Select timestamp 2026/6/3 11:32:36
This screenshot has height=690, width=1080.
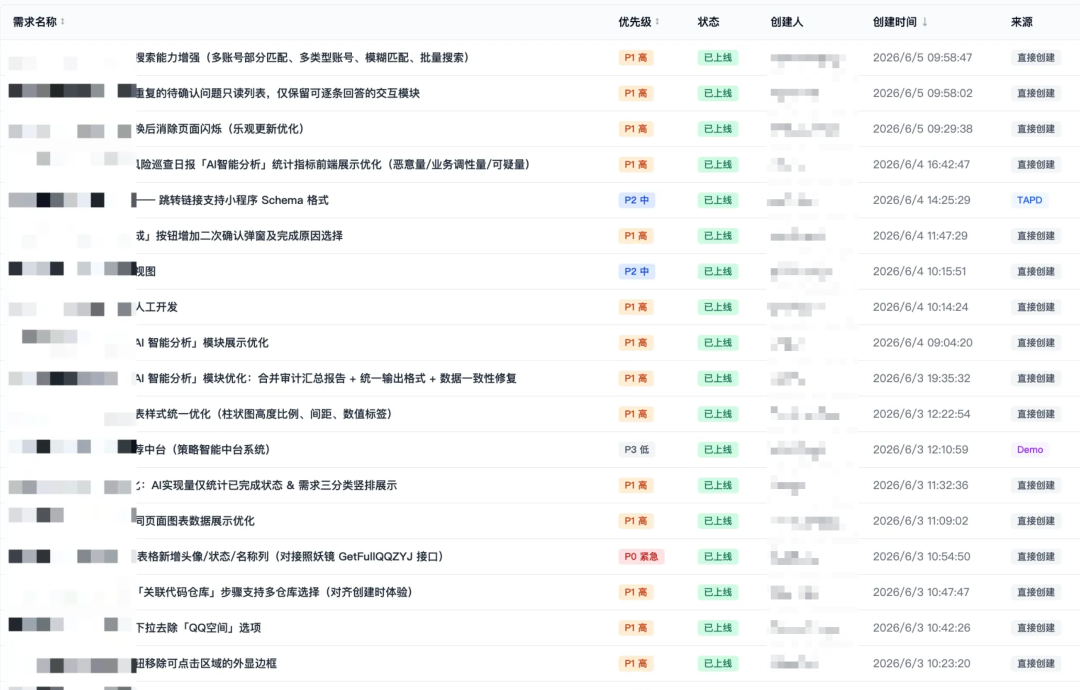[920, 485]
